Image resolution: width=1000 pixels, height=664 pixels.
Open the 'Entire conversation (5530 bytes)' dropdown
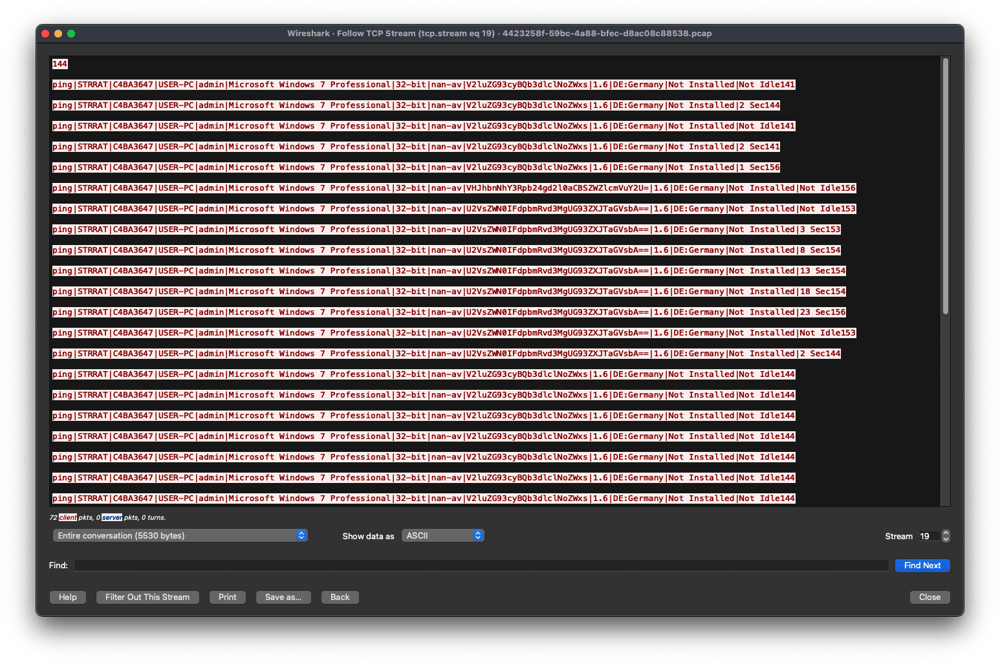click(x=180, y=536)
